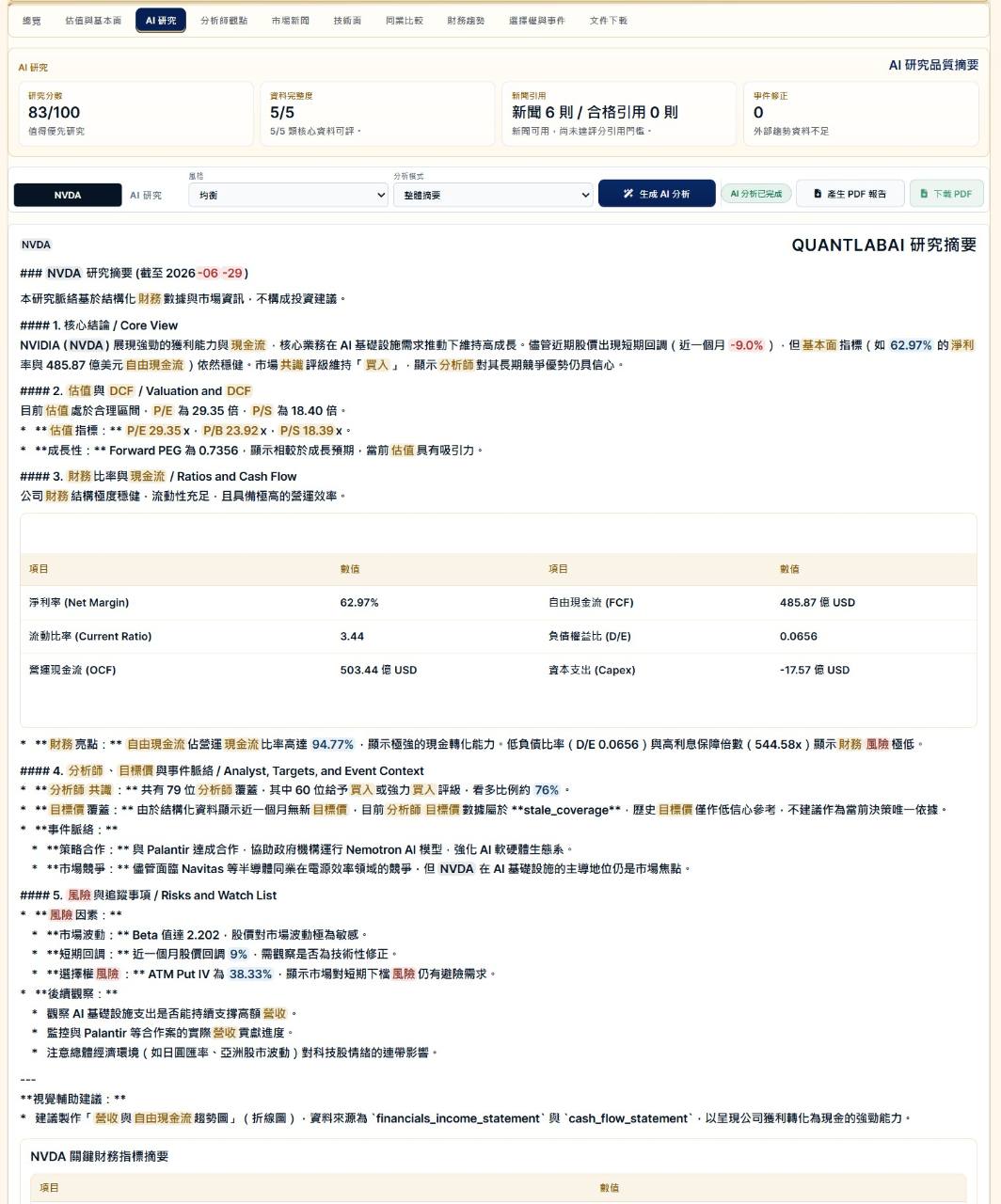The image size is (1001, 1204).
Task: Click the 503.44 億 USD value
Action: (378, 670)
